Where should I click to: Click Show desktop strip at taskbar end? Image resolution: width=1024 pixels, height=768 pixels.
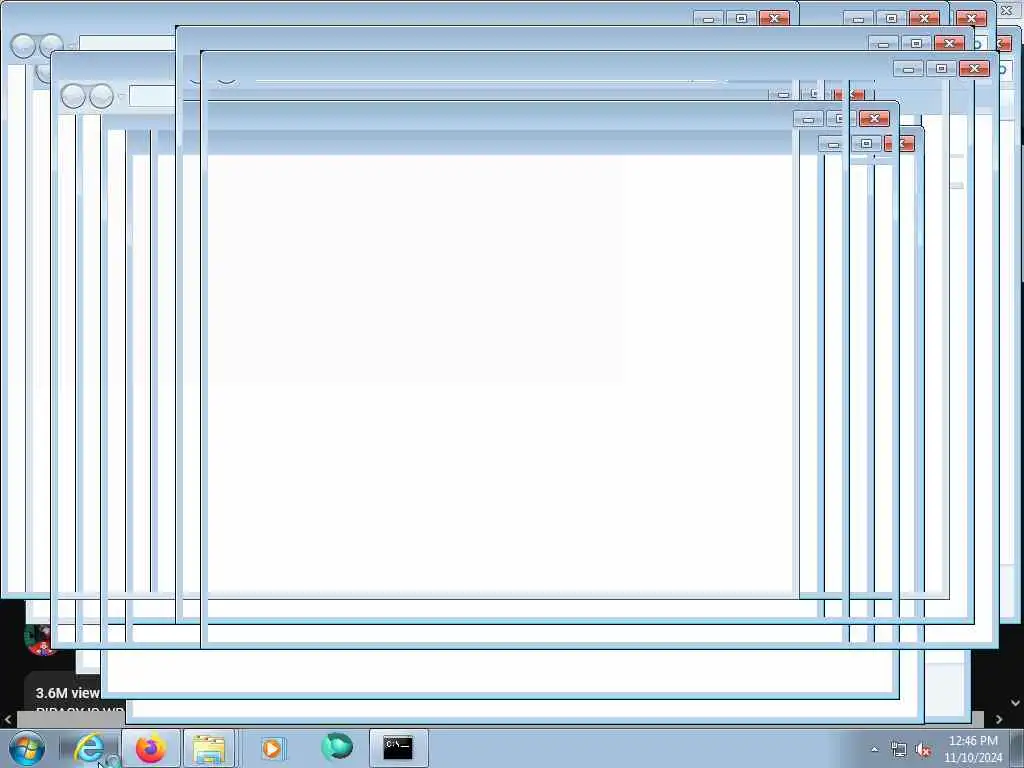(1017, 748)
